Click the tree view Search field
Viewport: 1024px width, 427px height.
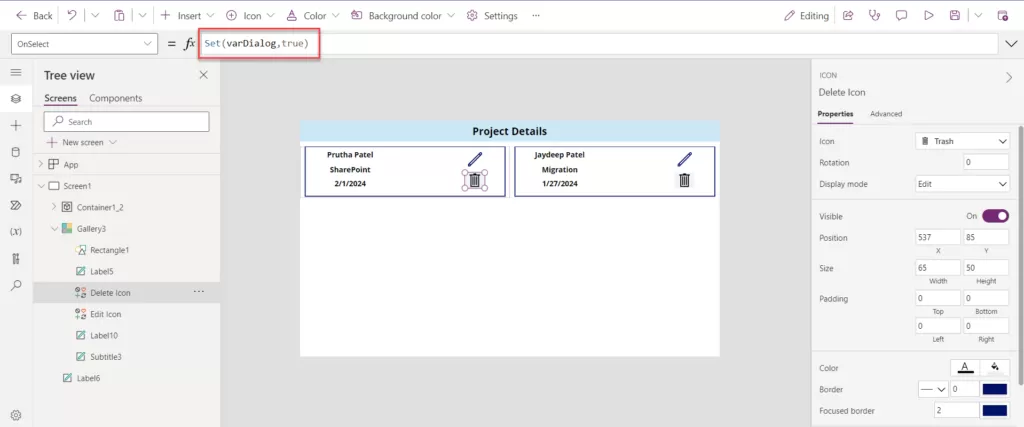point(127,122)
